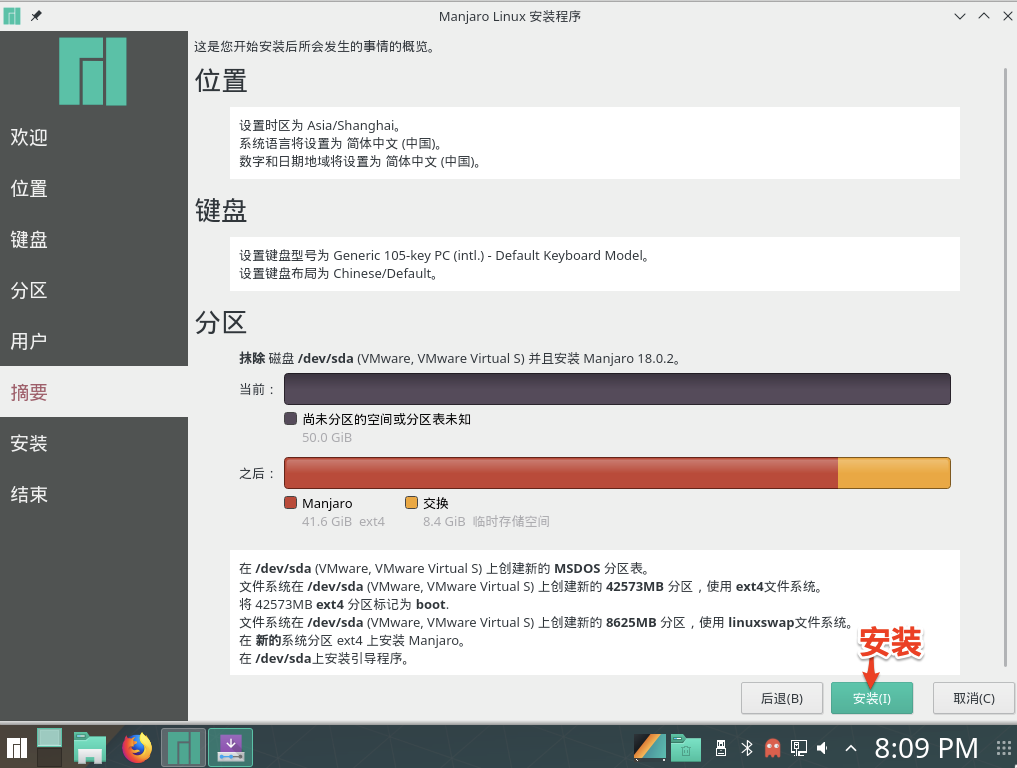Select 欢迎 step in sidebar
This screenshot has width=1017, height=768.
pos(94,137)
